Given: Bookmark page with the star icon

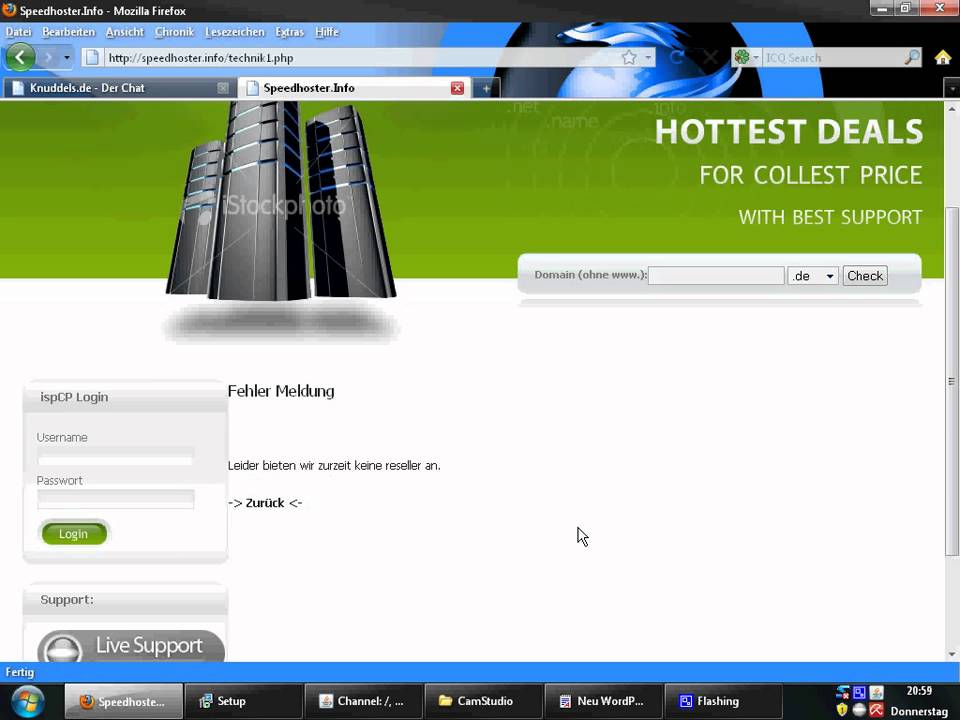Looking at the screenshot, I should click(629, 58).
